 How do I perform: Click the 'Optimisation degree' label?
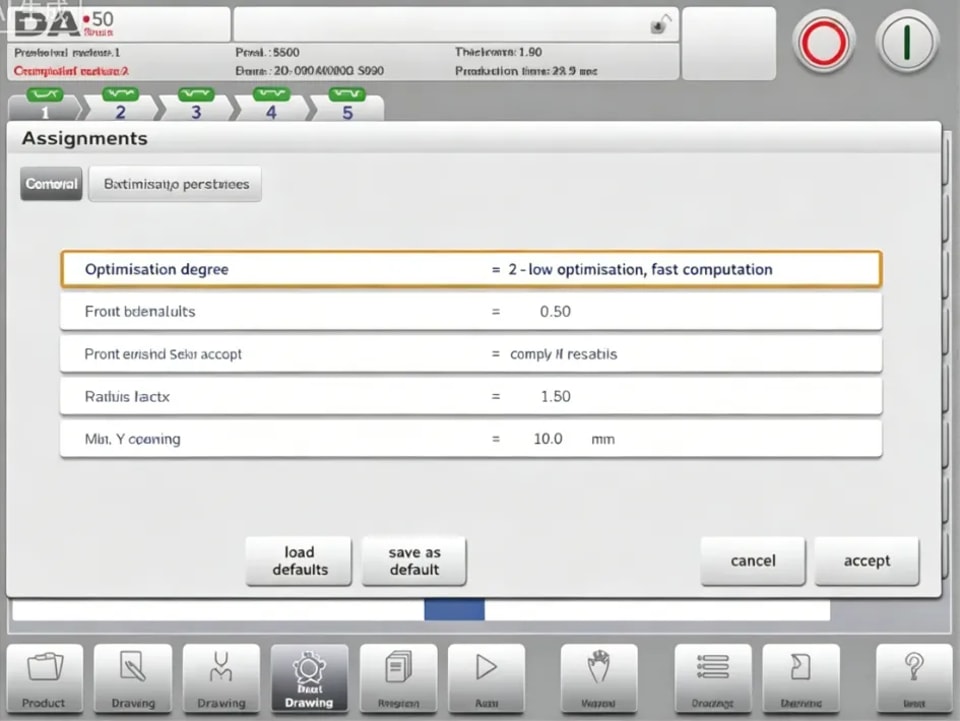point(157,269)
